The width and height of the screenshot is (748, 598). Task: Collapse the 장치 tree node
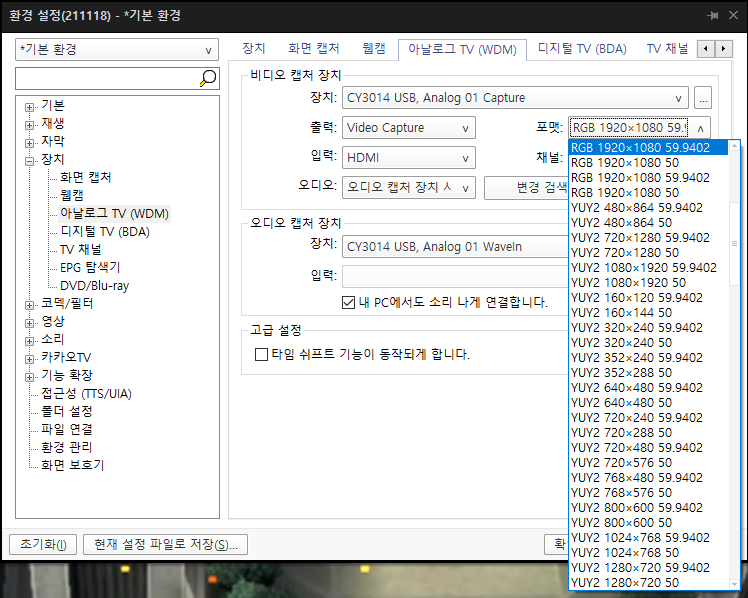coord(30,160)
